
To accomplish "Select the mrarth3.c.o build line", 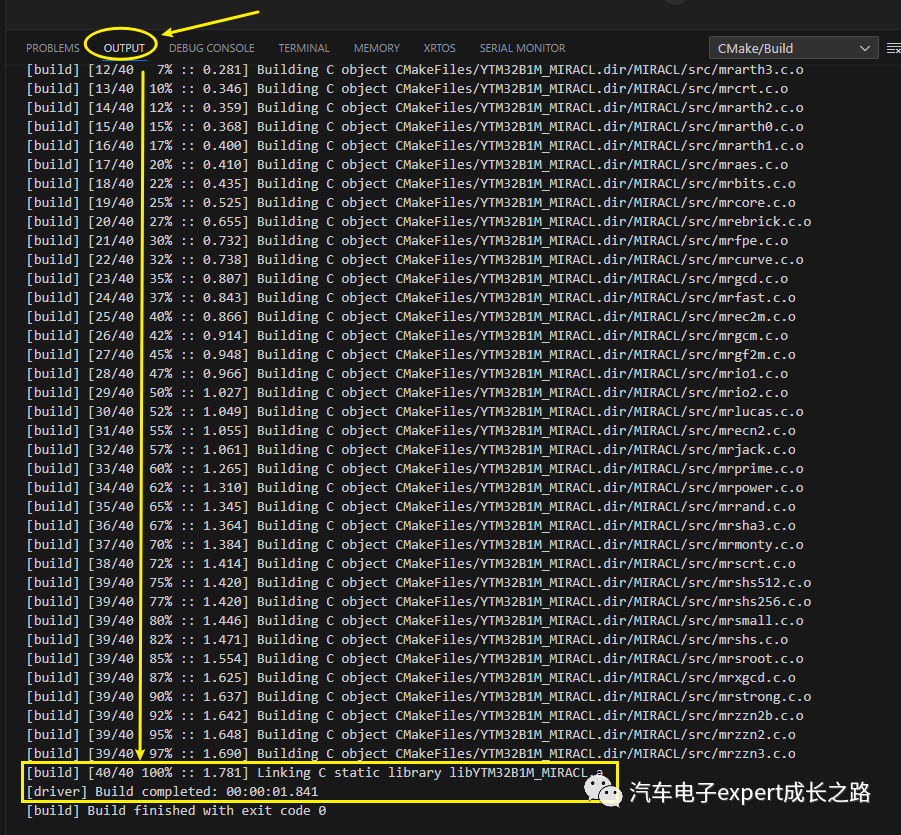I will [415, 70].
